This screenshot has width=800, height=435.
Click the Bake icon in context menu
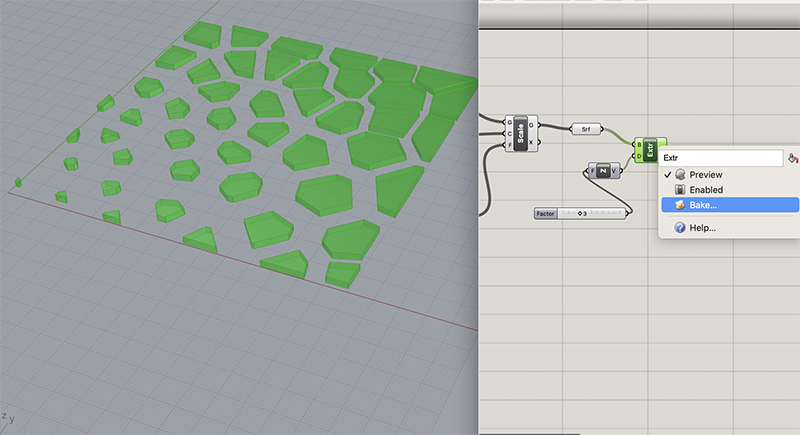point(680,205)
